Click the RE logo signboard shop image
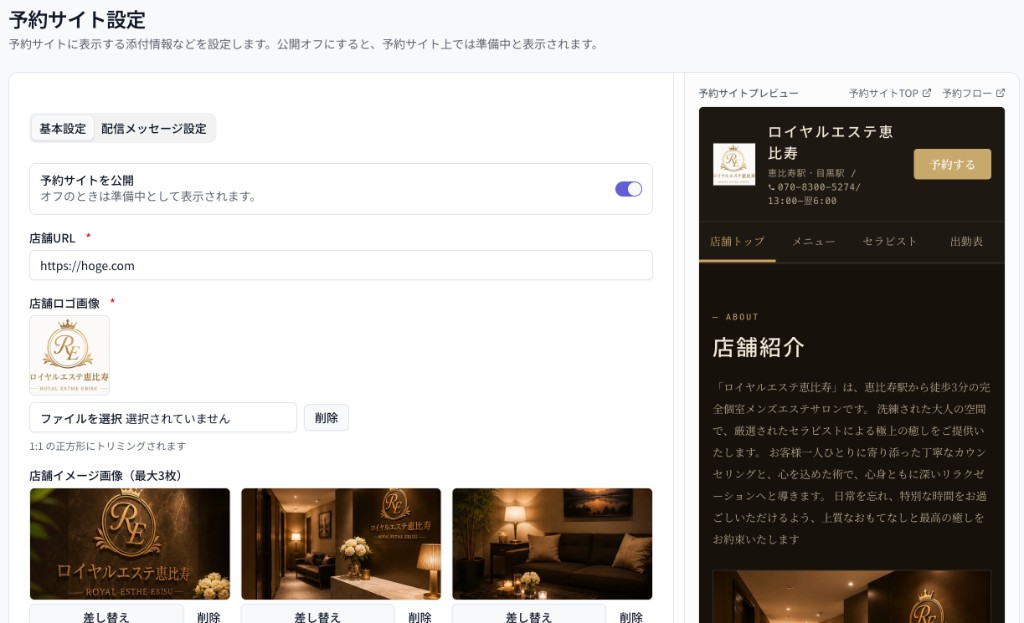Screen dimensions: 1024x623 (130, 544)
